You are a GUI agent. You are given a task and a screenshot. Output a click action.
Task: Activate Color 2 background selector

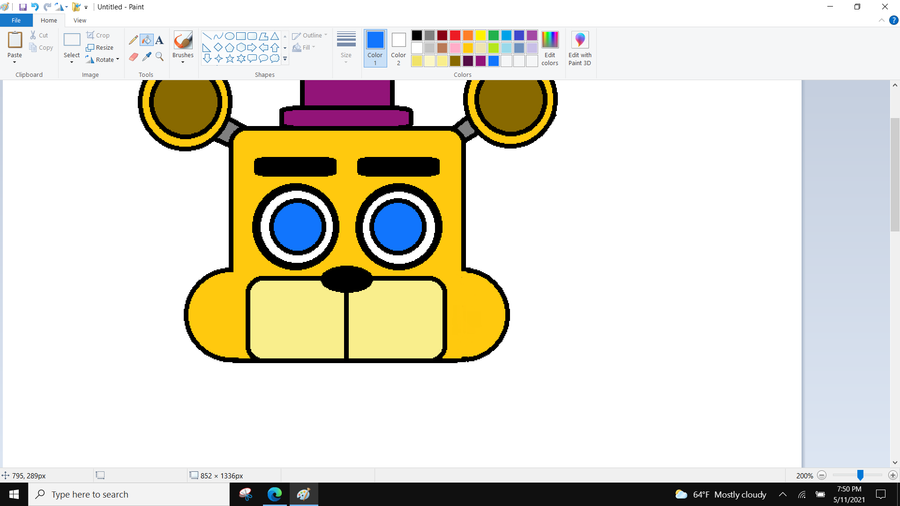[x=398, y=48]
